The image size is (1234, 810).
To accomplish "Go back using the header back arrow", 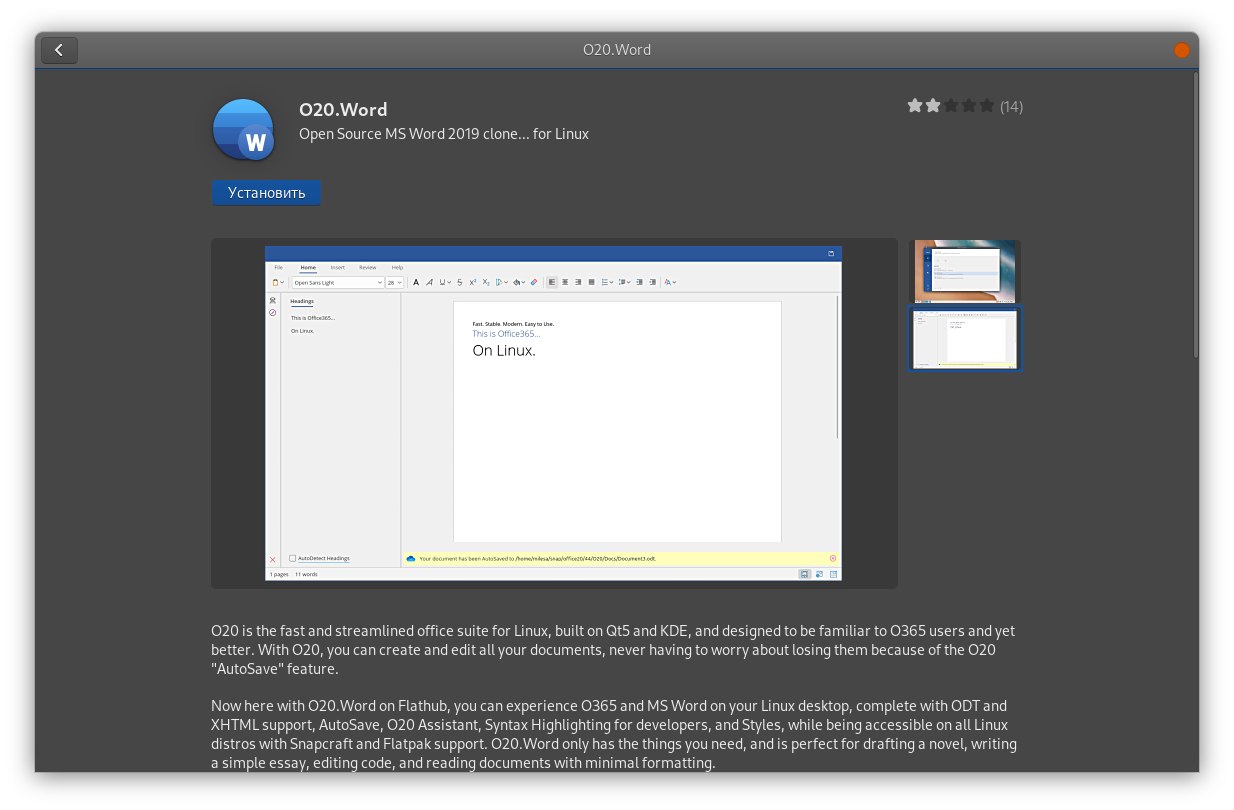I will click(59, 50).
